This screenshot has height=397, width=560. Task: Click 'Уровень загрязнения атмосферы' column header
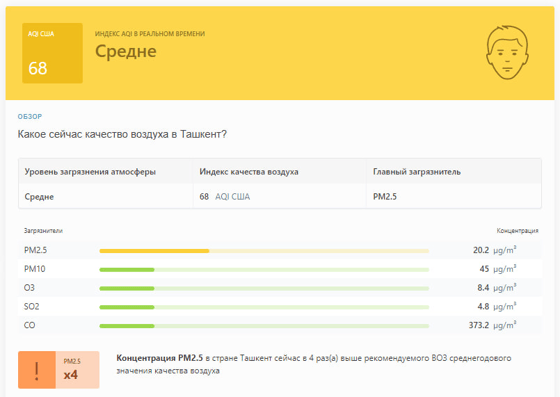click(90, 172)
